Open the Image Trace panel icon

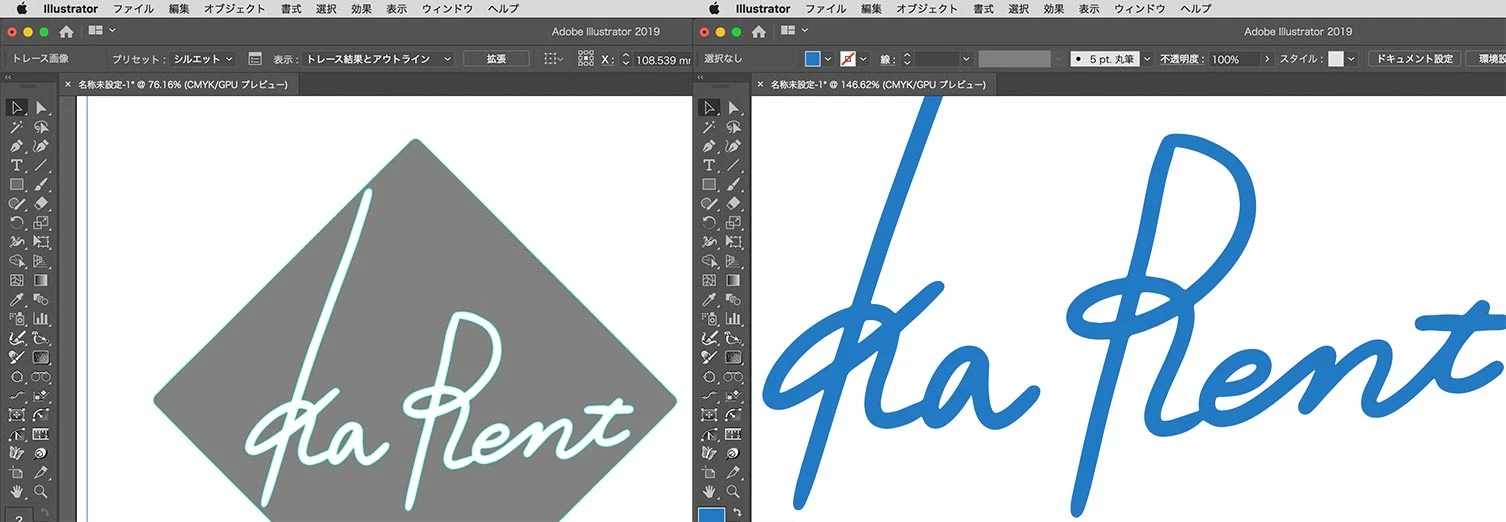click(x=255, y=59)
